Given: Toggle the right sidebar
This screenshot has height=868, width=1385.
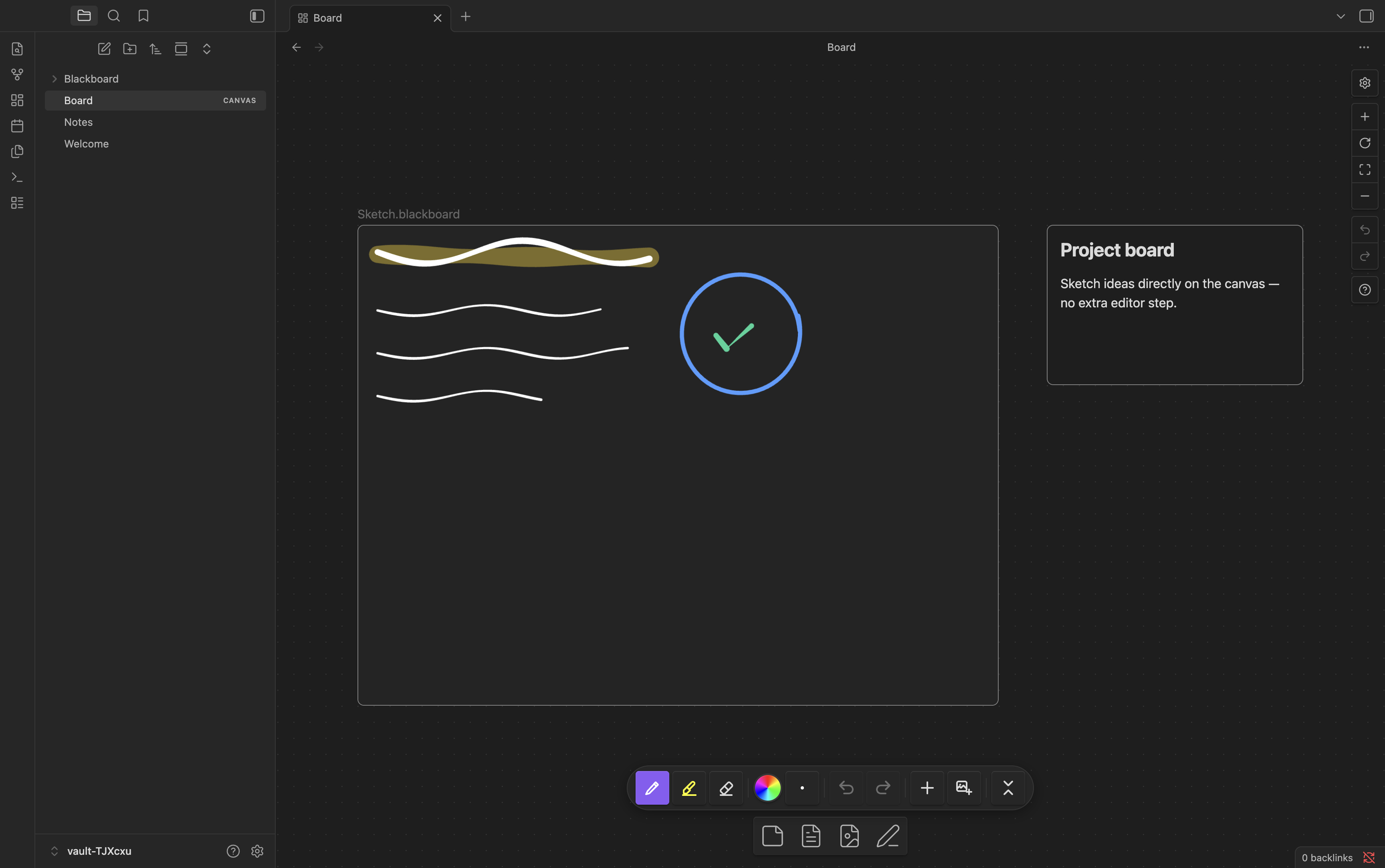Looking at the screenshot, I should 1366,16.
